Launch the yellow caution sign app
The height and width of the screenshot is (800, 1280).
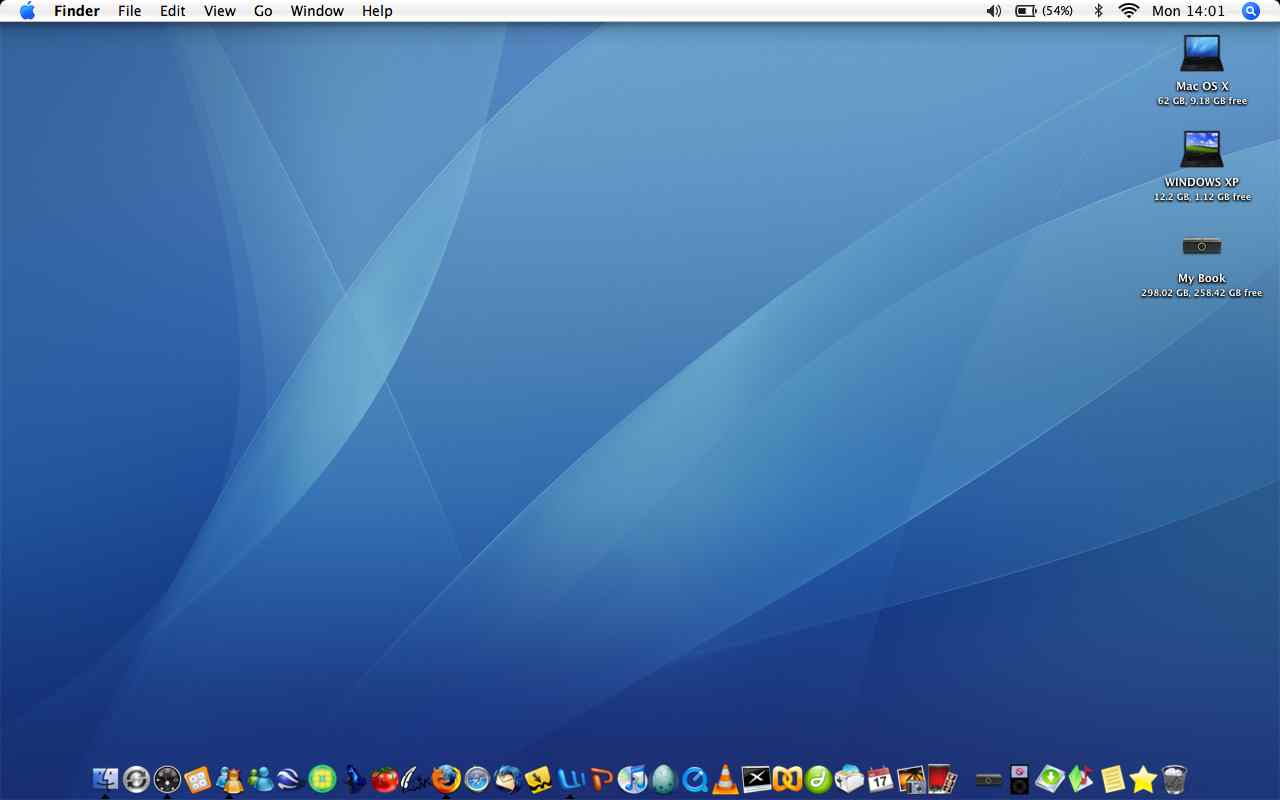pyautogui.click(x=539, y=779)
